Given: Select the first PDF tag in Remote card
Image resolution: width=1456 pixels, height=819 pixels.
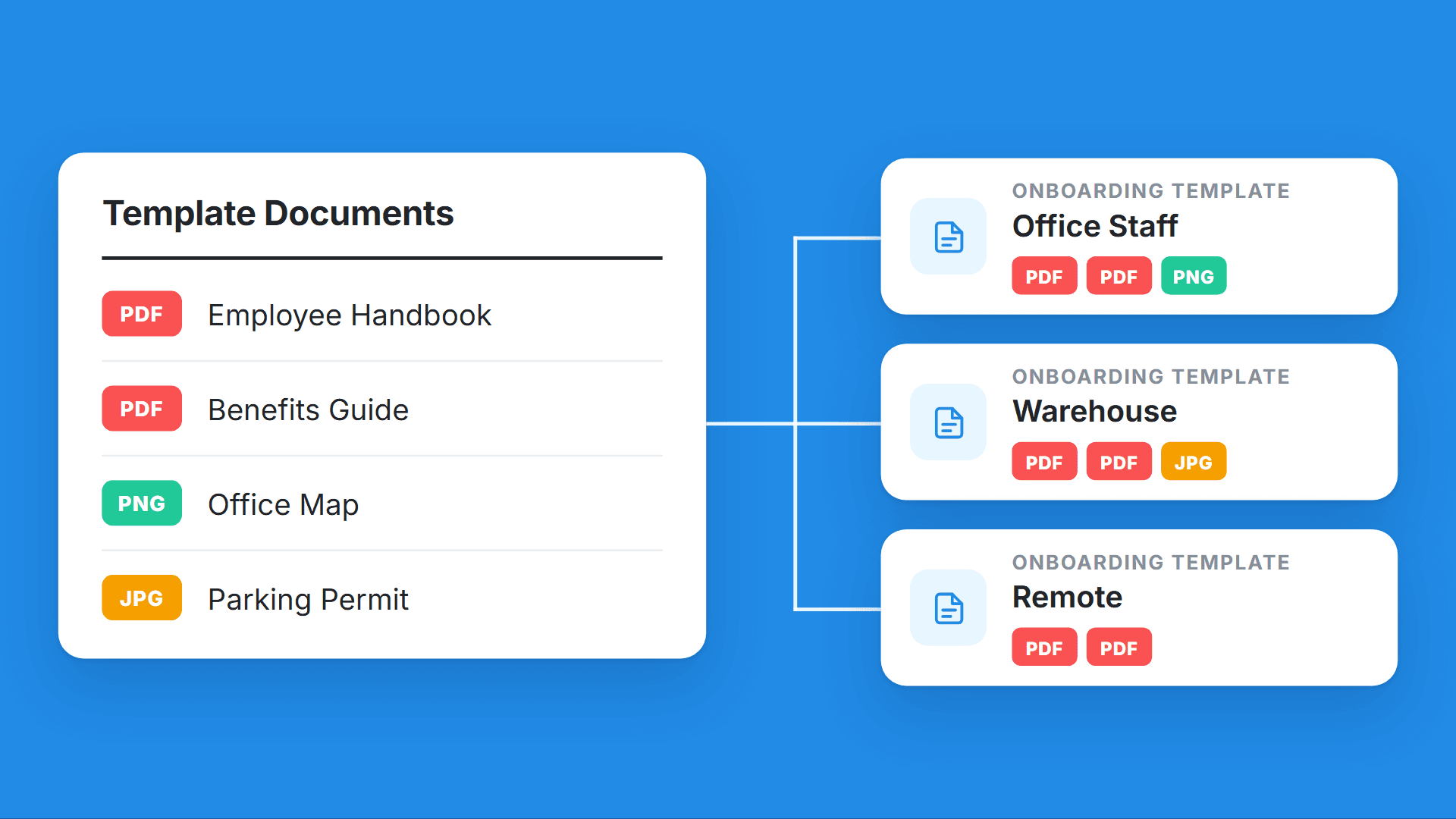Looking at the screenshot, I should [x=1044, y=648].
